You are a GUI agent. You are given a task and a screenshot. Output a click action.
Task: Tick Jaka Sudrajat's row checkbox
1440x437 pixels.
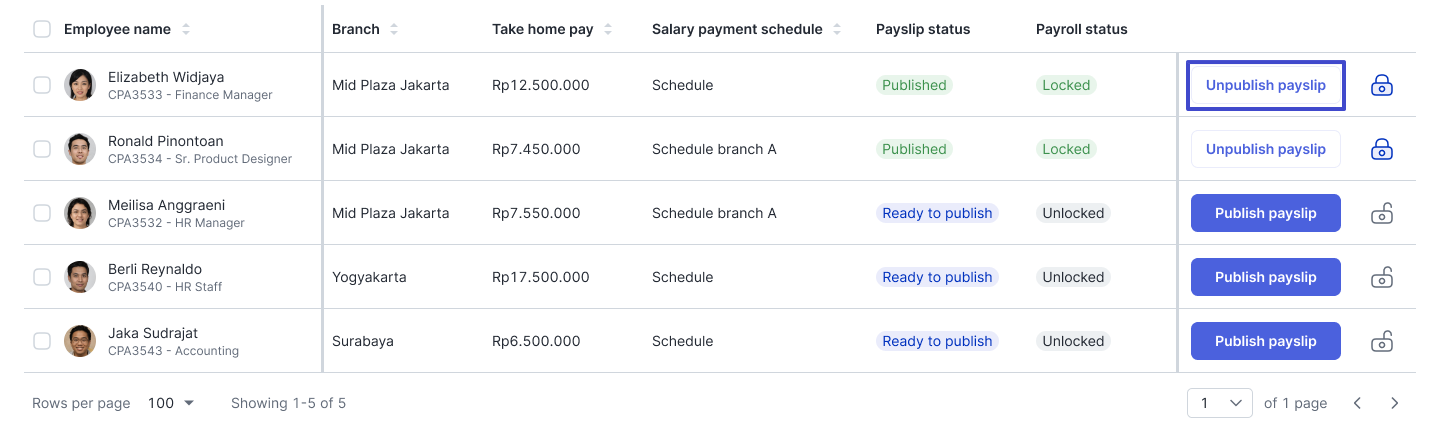coord(42,341)
